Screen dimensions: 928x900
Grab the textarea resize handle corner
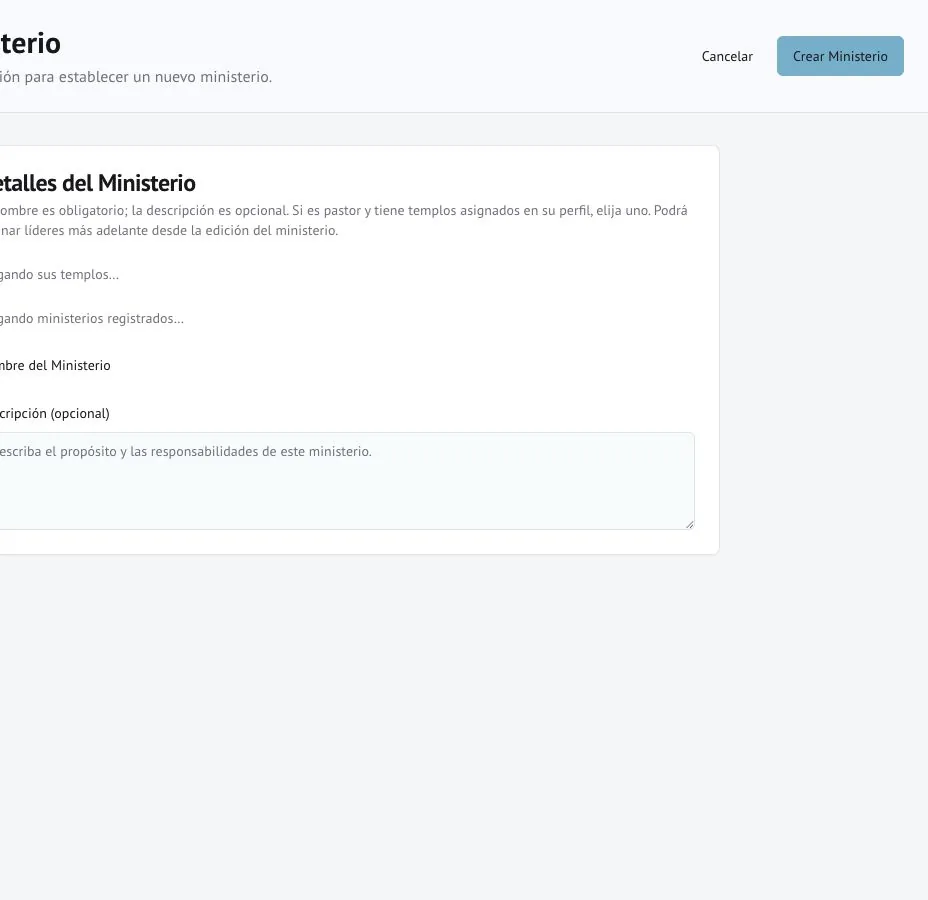tap(689, 524)
